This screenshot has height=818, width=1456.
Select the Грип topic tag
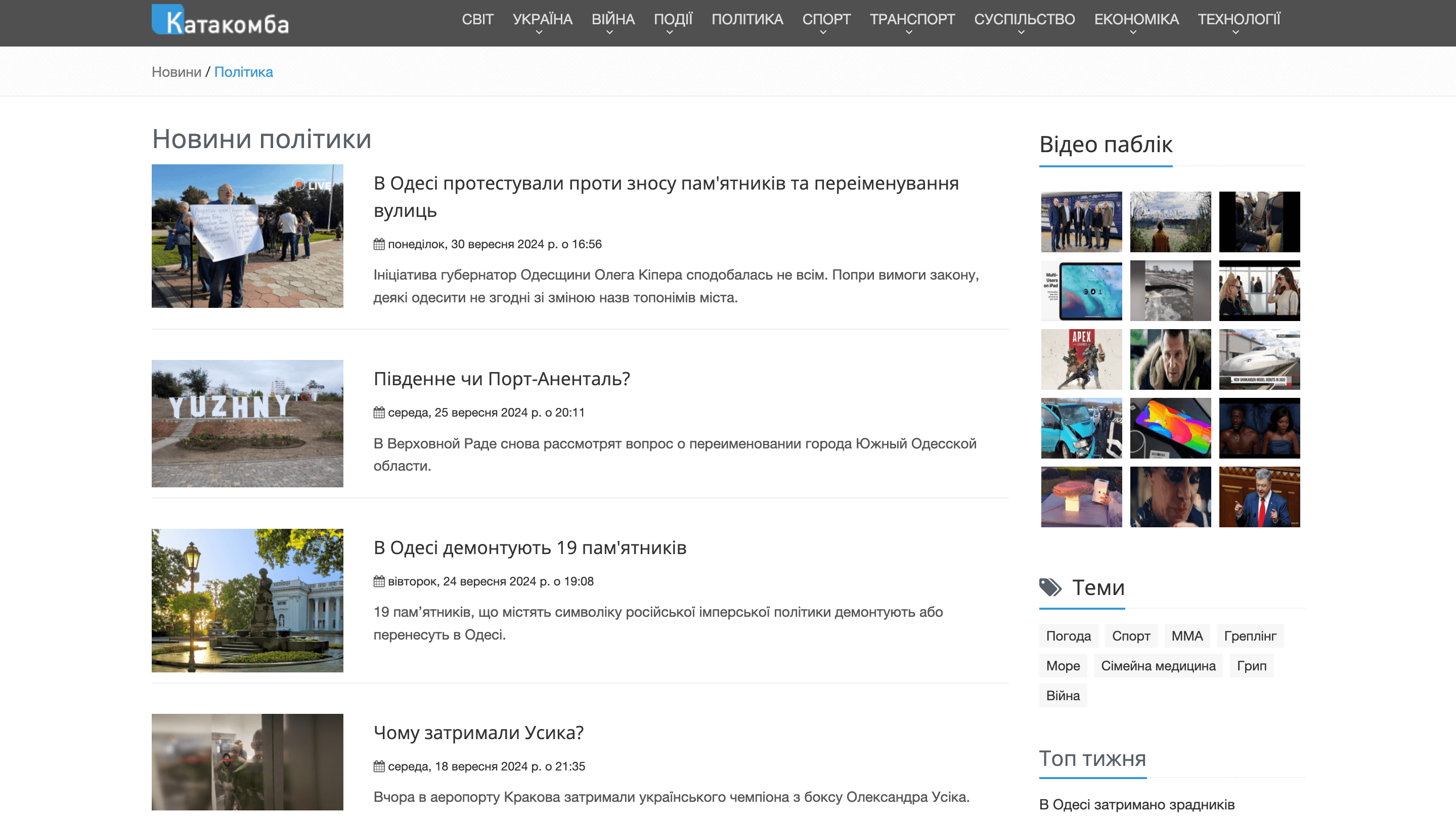click(1251, 666)
